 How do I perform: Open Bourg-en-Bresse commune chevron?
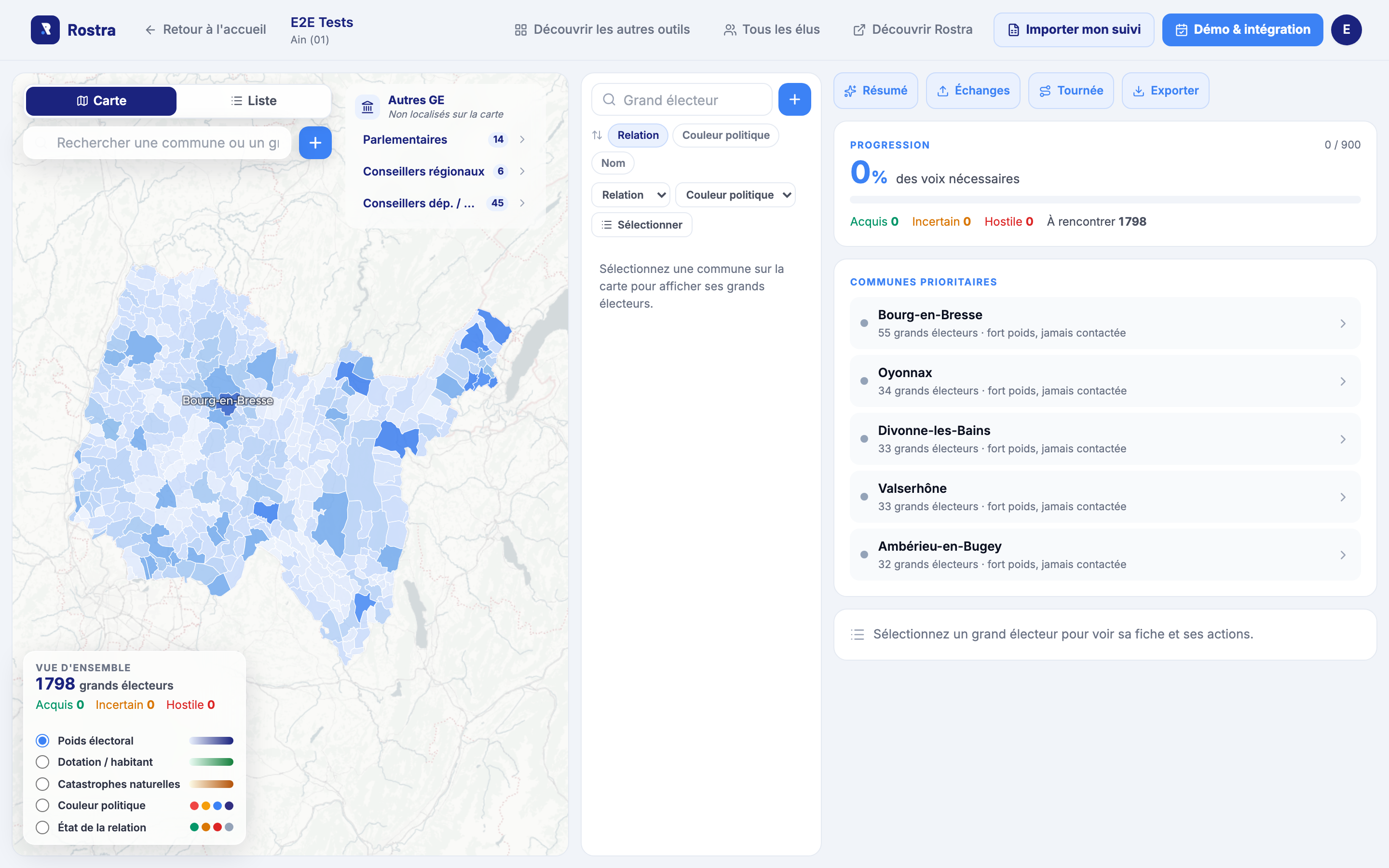[1343, 324]
